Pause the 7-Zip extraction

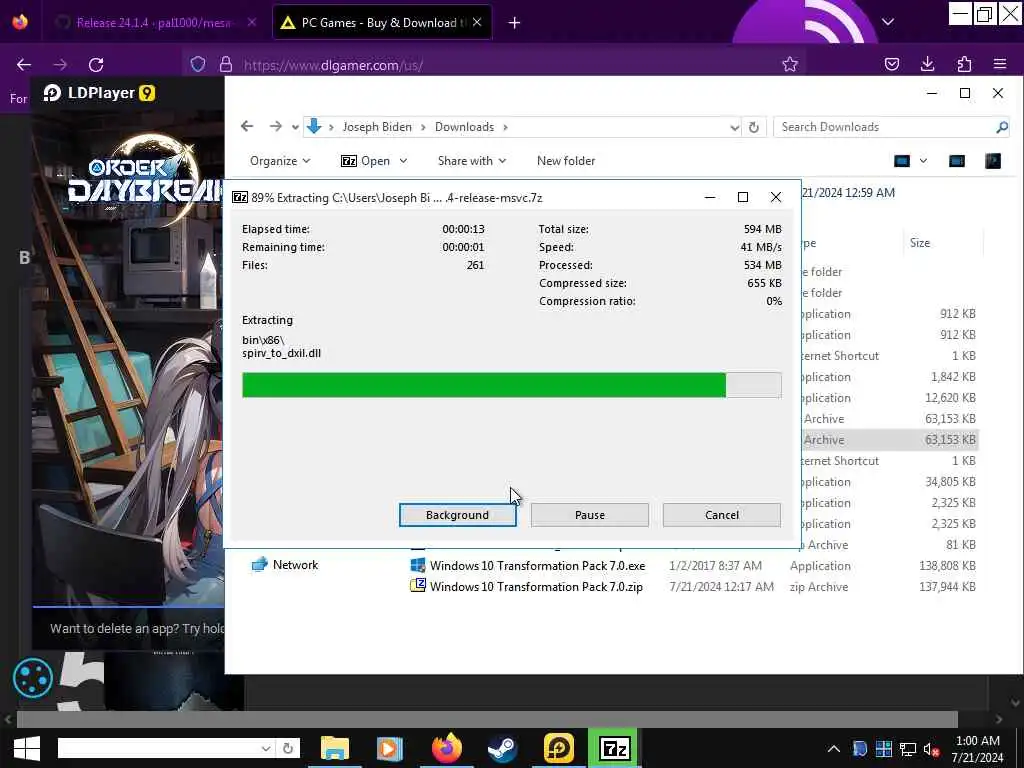tap(589, 515)
